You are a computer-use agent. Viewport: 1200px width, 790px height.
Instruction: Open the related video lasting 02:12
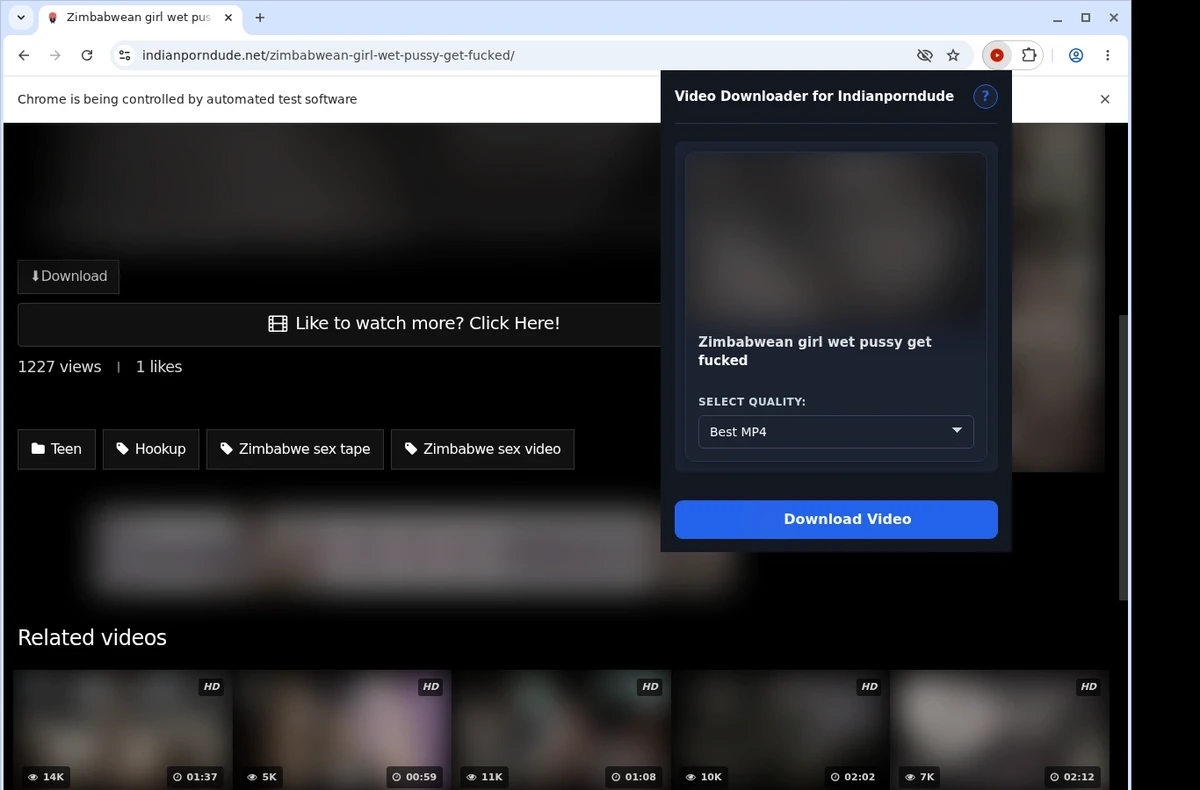coord(999,730)
